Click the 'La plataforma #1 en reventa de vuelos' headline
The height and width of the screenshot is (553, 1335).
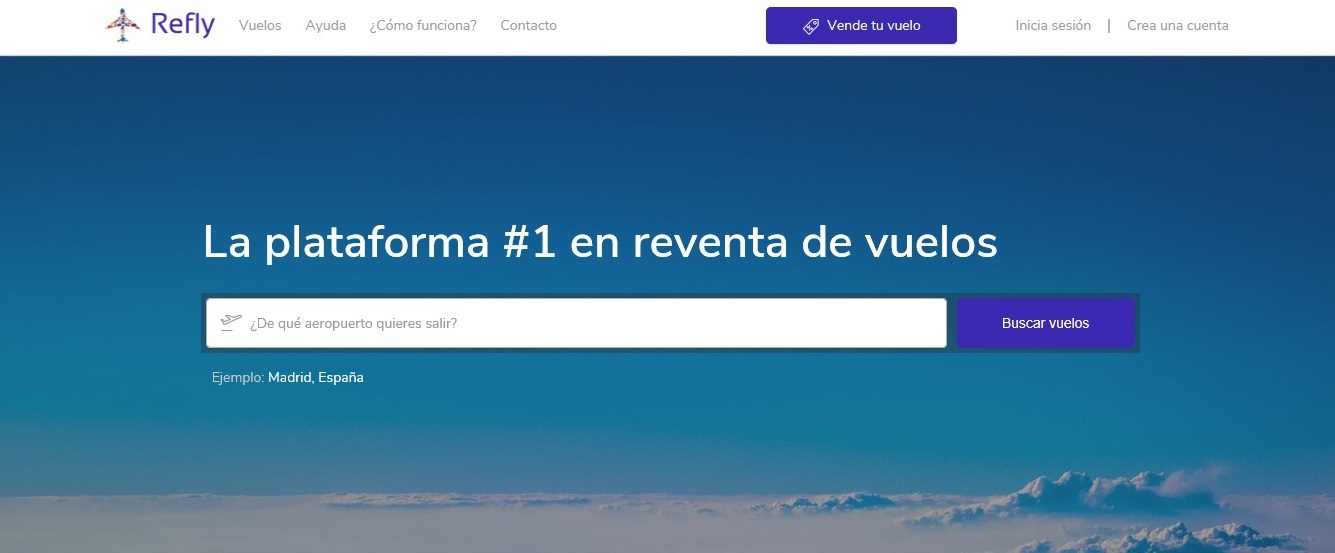pyautogui.click(x=600, y=242)
